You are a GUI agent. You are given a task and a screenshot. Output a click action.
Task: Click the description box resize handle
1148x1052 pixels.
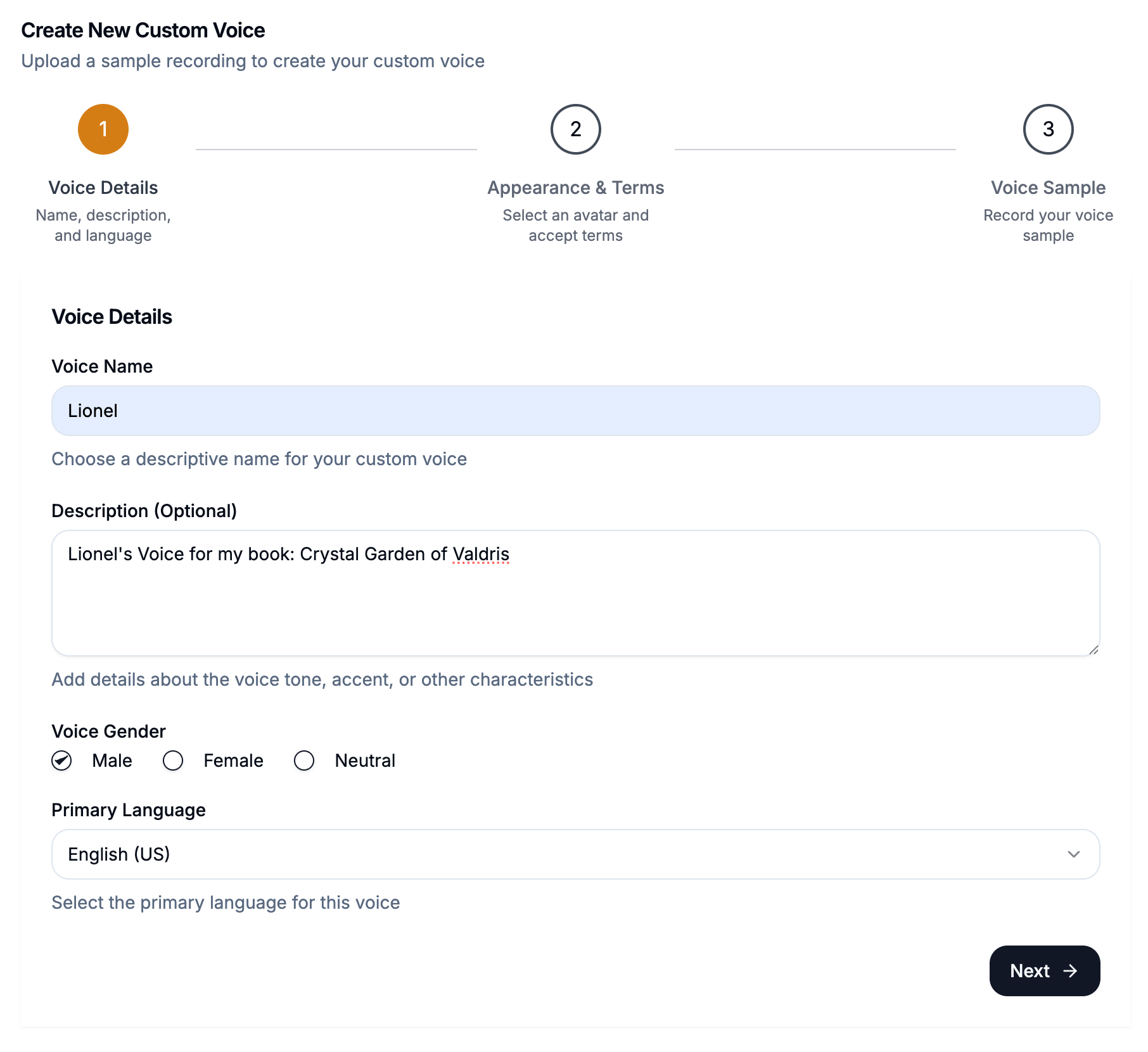click(x=1094, y=650)
